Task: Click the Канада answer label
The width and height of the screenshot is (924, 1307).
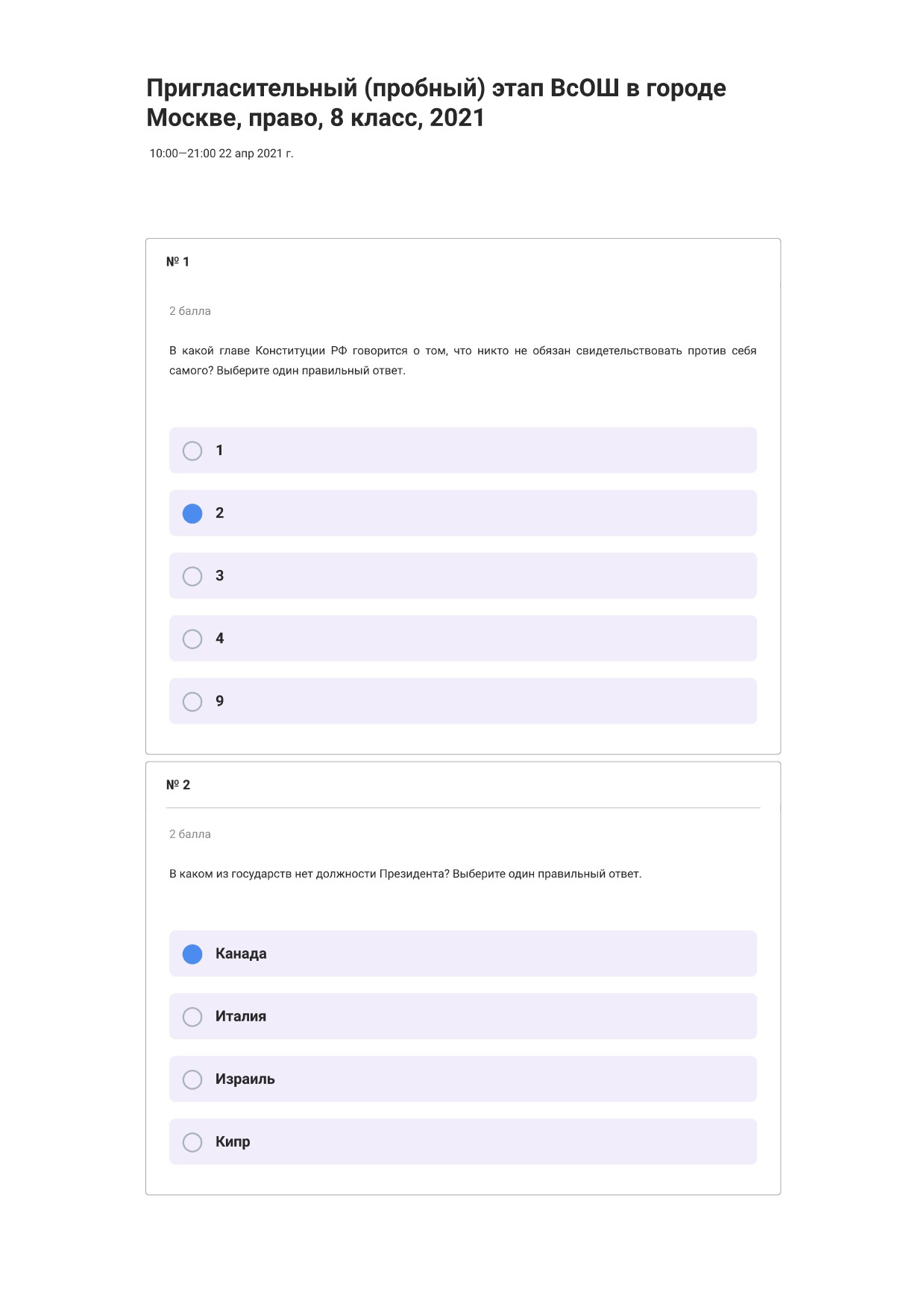Action: 241,953
